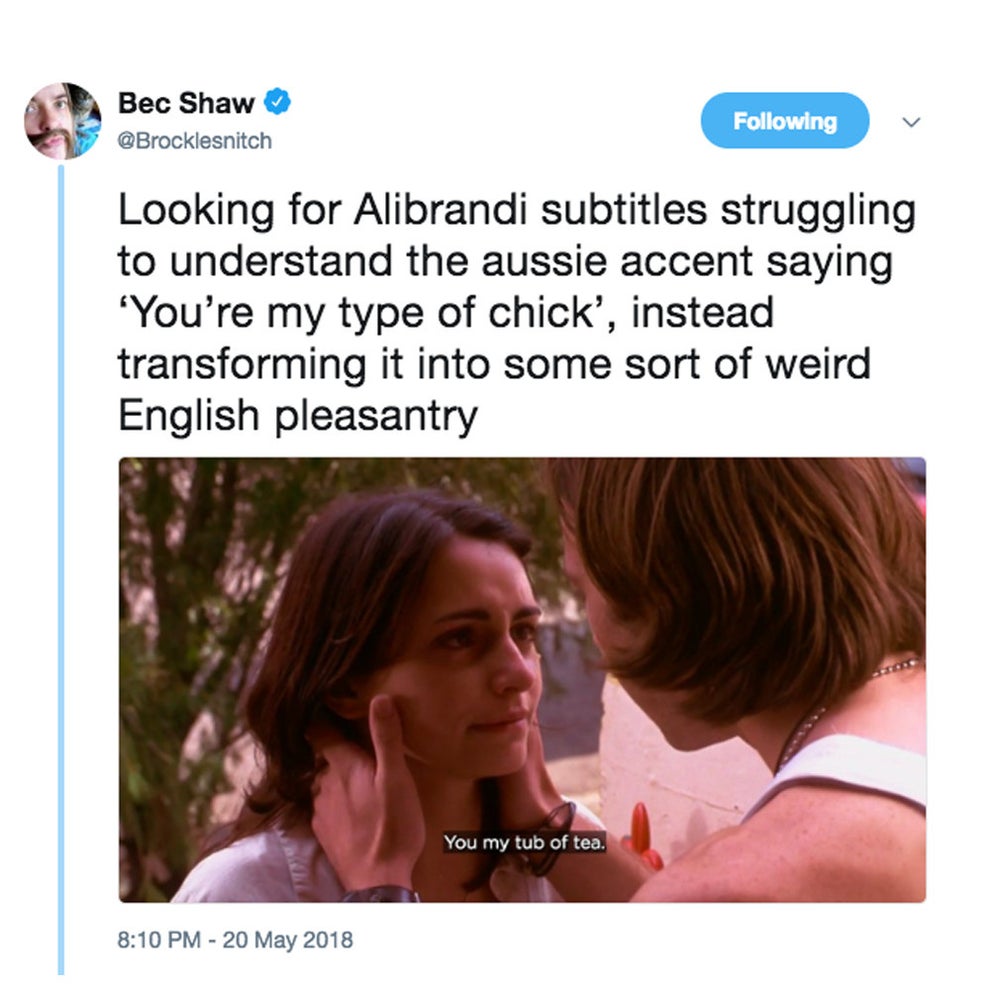Expand the tweet options chevron

[910, 122]
